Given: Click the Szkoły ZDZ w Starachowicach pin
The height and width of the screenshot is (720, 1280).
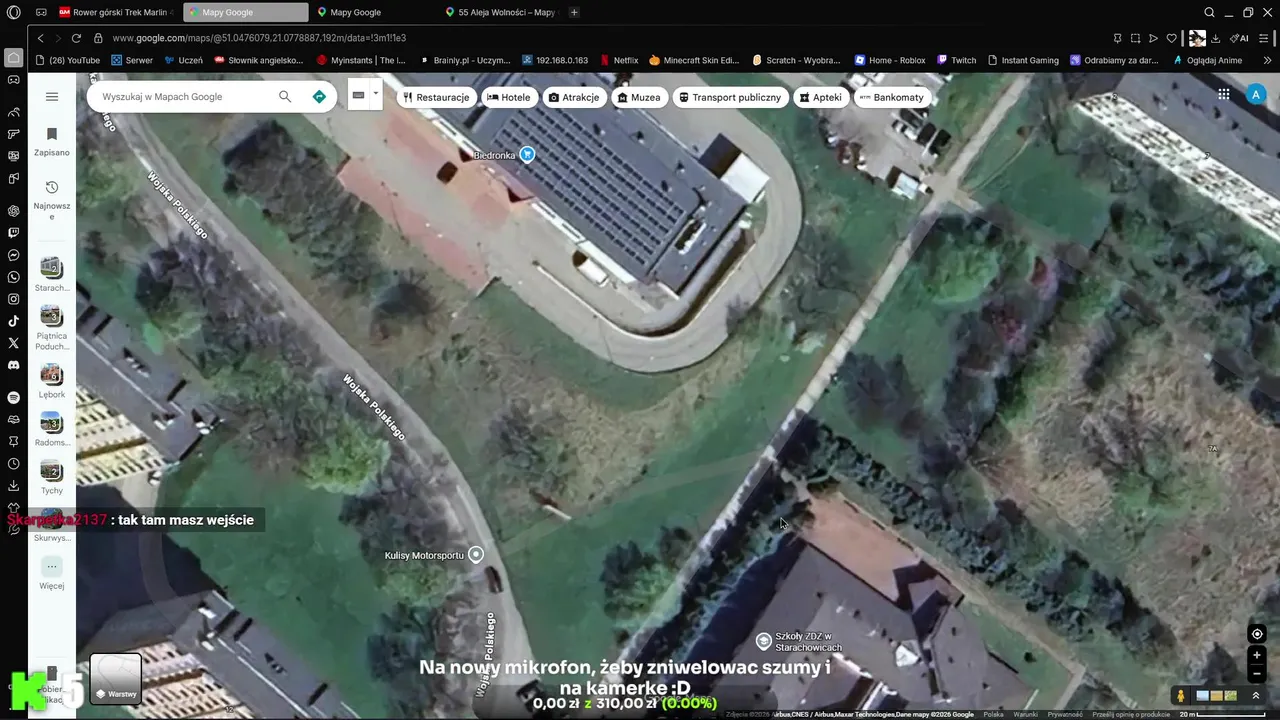Looking at the screenshot, I should [x=763, y=640].
